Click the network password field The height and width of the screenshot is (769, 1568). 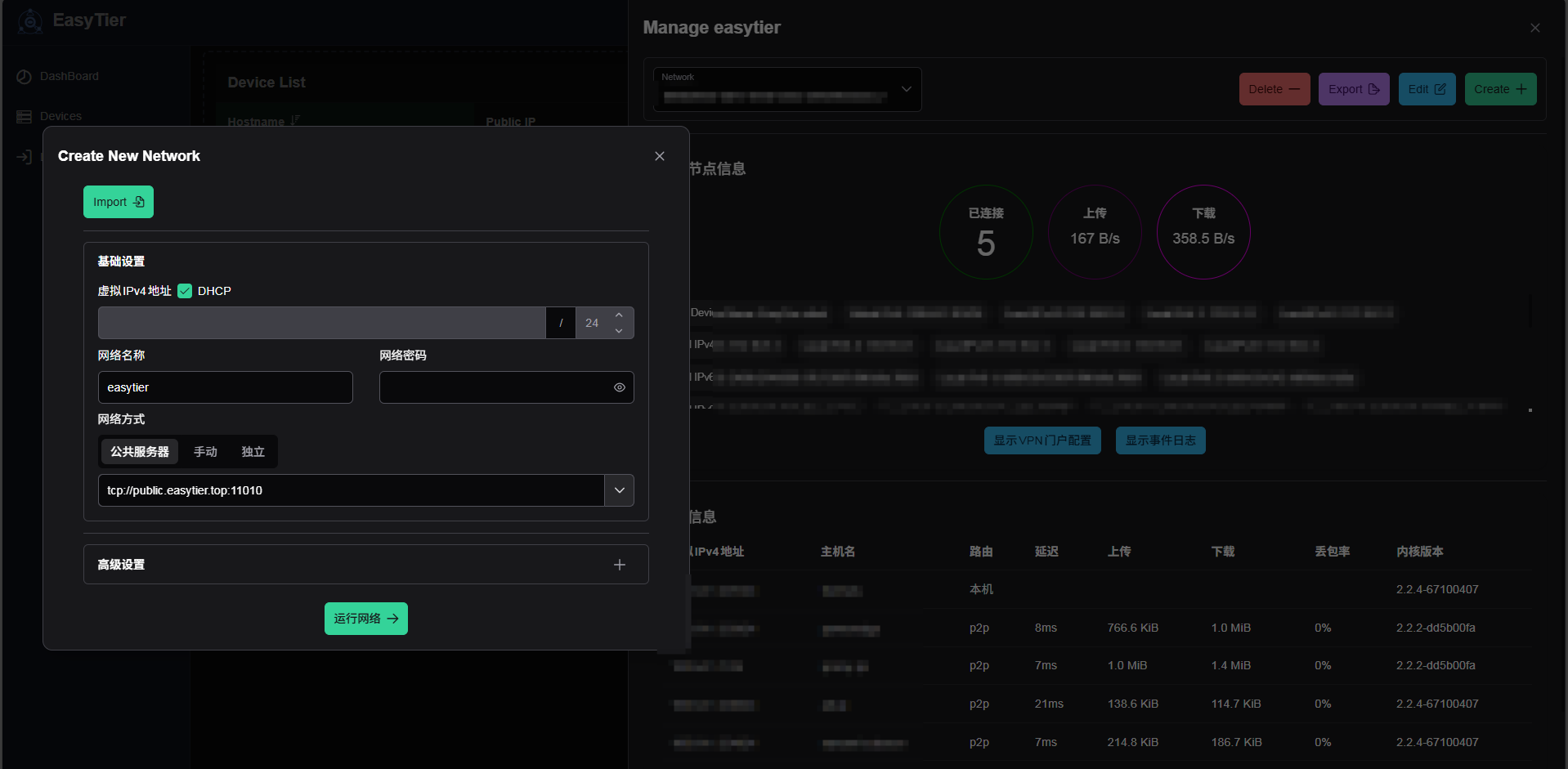pos(507,387)
